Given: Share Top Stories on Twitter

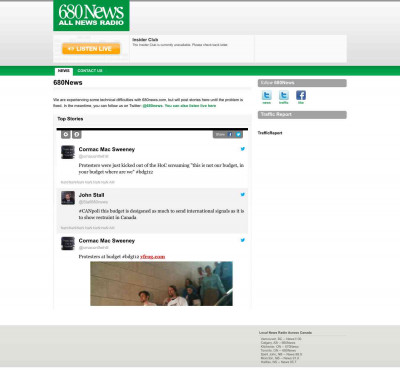Looking at the screenshot, I should coord(238,134).
